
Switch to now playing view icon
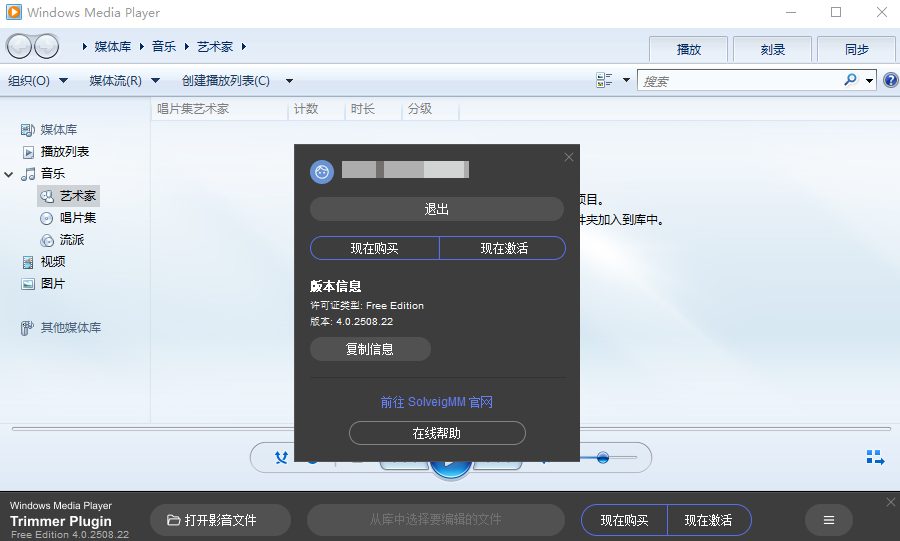click(x=875, y=457)
